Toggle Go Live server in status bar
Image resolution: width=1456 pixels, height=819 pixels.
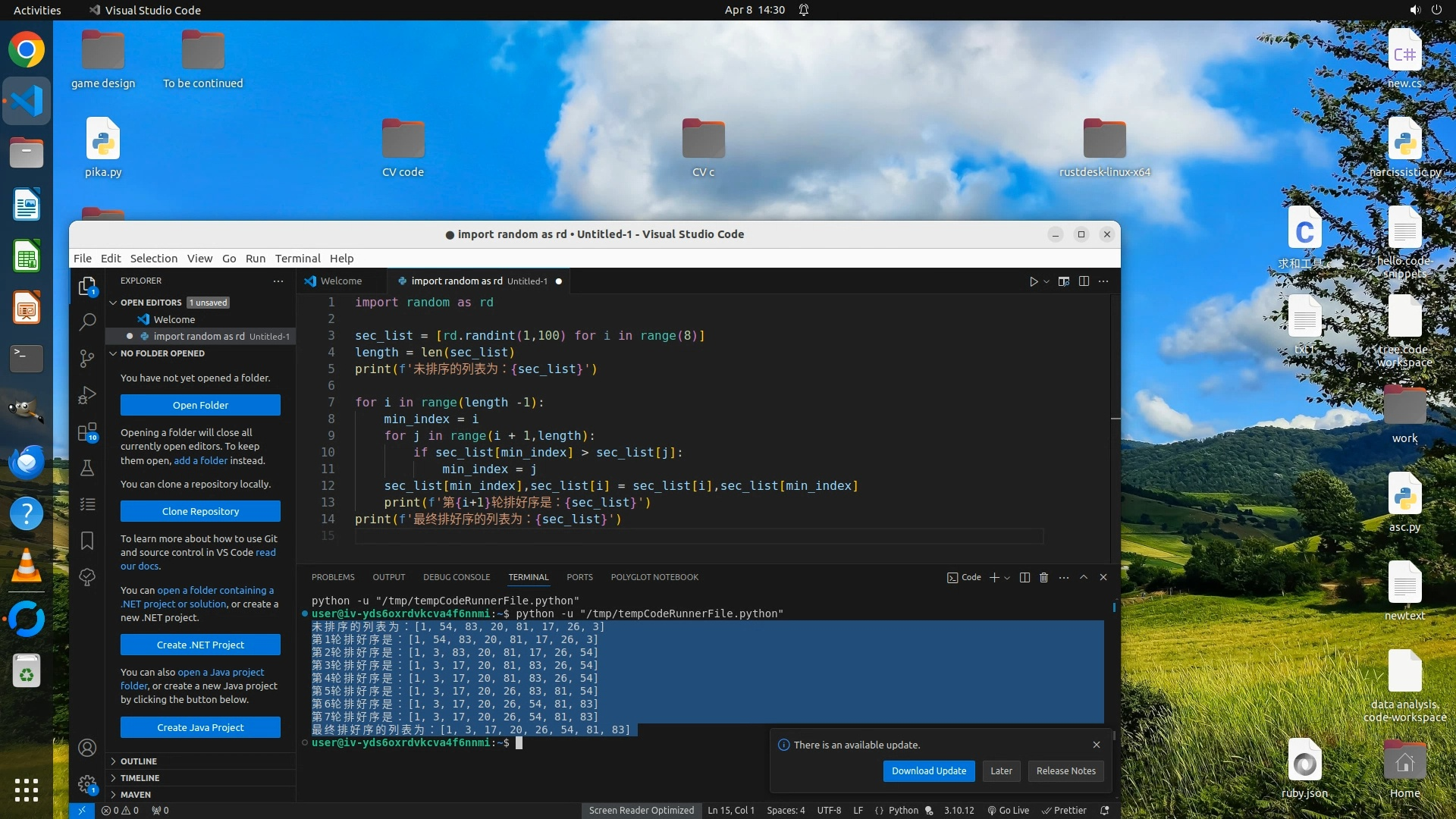point(1008,810)
